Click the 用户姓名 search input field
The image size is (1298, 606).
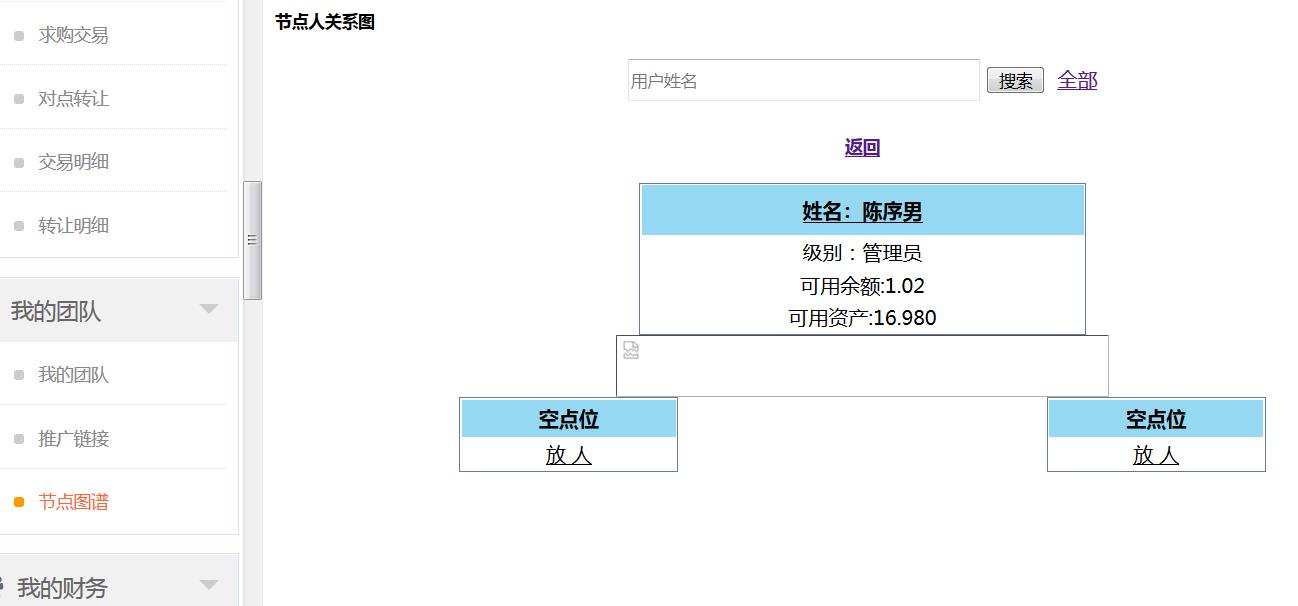click(x=803, y=81)
